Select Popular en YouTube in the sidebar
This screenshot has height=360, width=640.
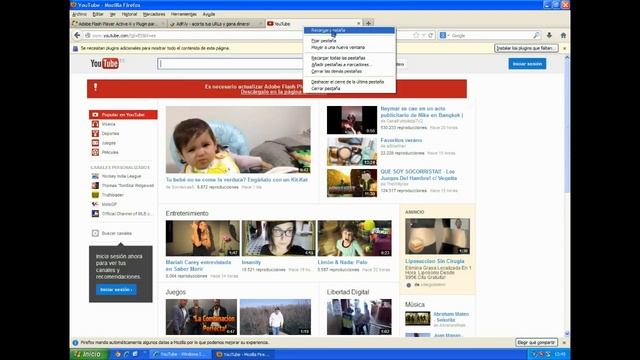coord(123,115)
